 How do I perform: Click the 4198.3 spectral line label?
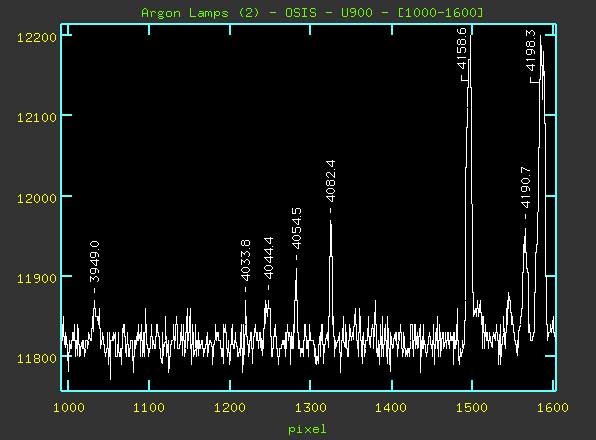530,50
